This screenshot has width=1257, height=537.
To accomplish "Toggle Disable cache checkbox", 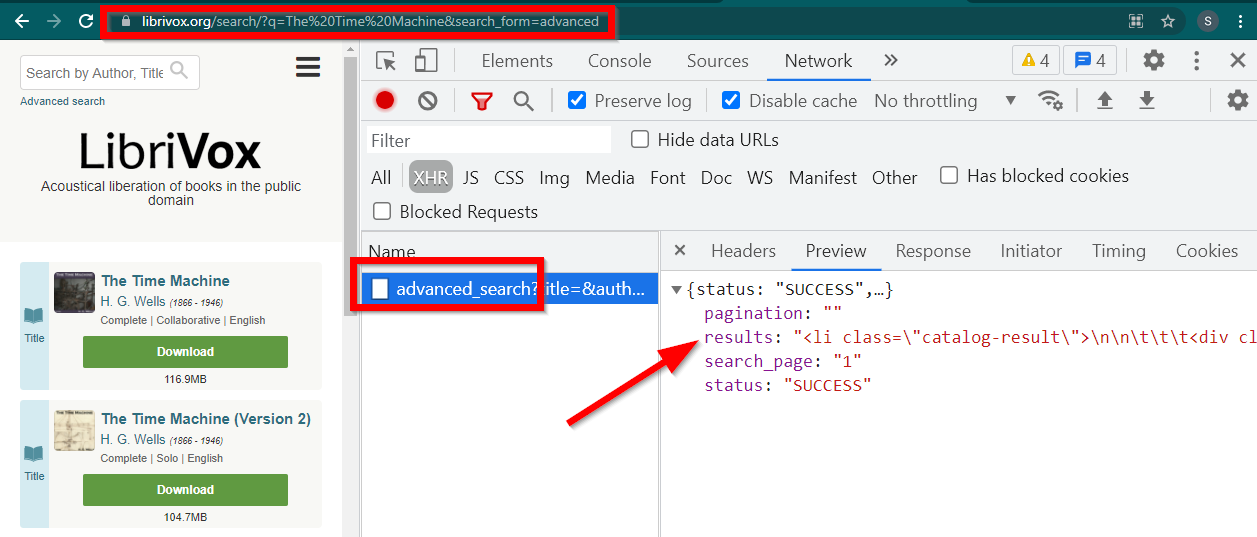I will pyautogui.click(x=731, y=100).
